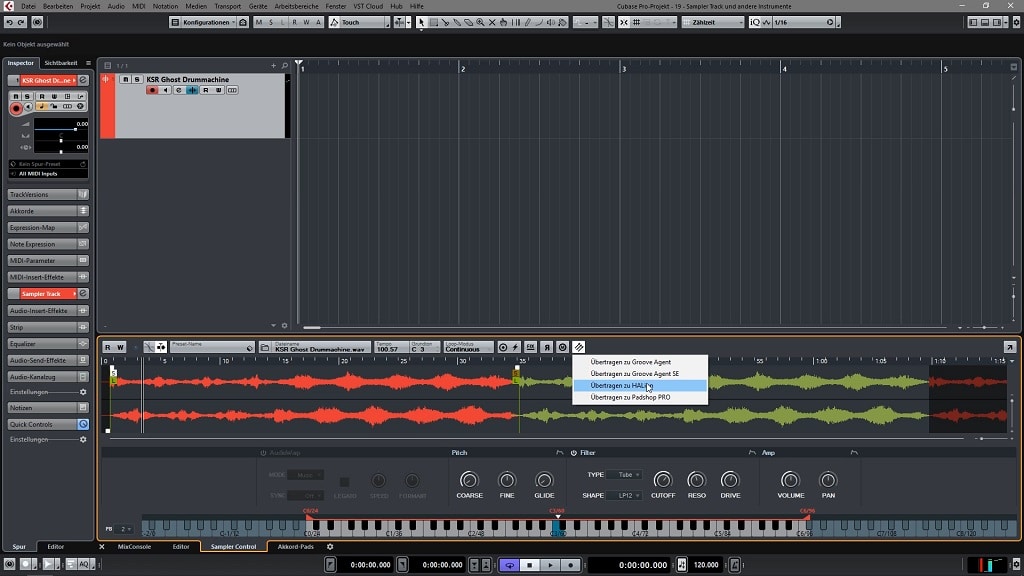Toggle record enable on the KSR Ghost Drummachine track
1024x576 pixels.
click(152, 90)
